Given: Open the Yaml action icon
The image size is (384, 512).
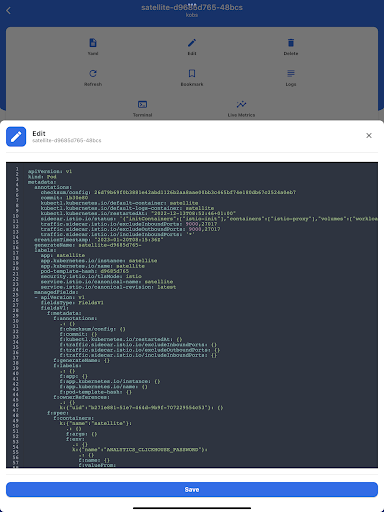Looking at the screenshot, I should 93,43.
